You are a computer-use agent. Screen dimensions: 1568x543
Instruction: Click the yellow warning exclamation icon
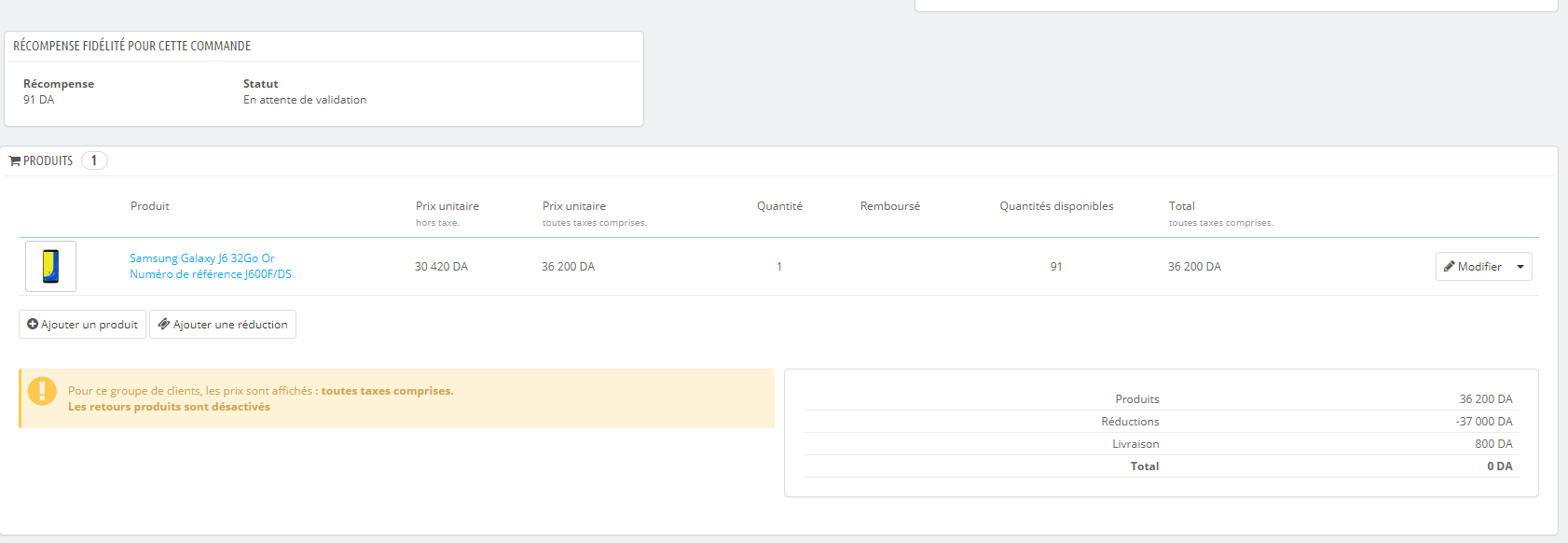pos(42,391)
